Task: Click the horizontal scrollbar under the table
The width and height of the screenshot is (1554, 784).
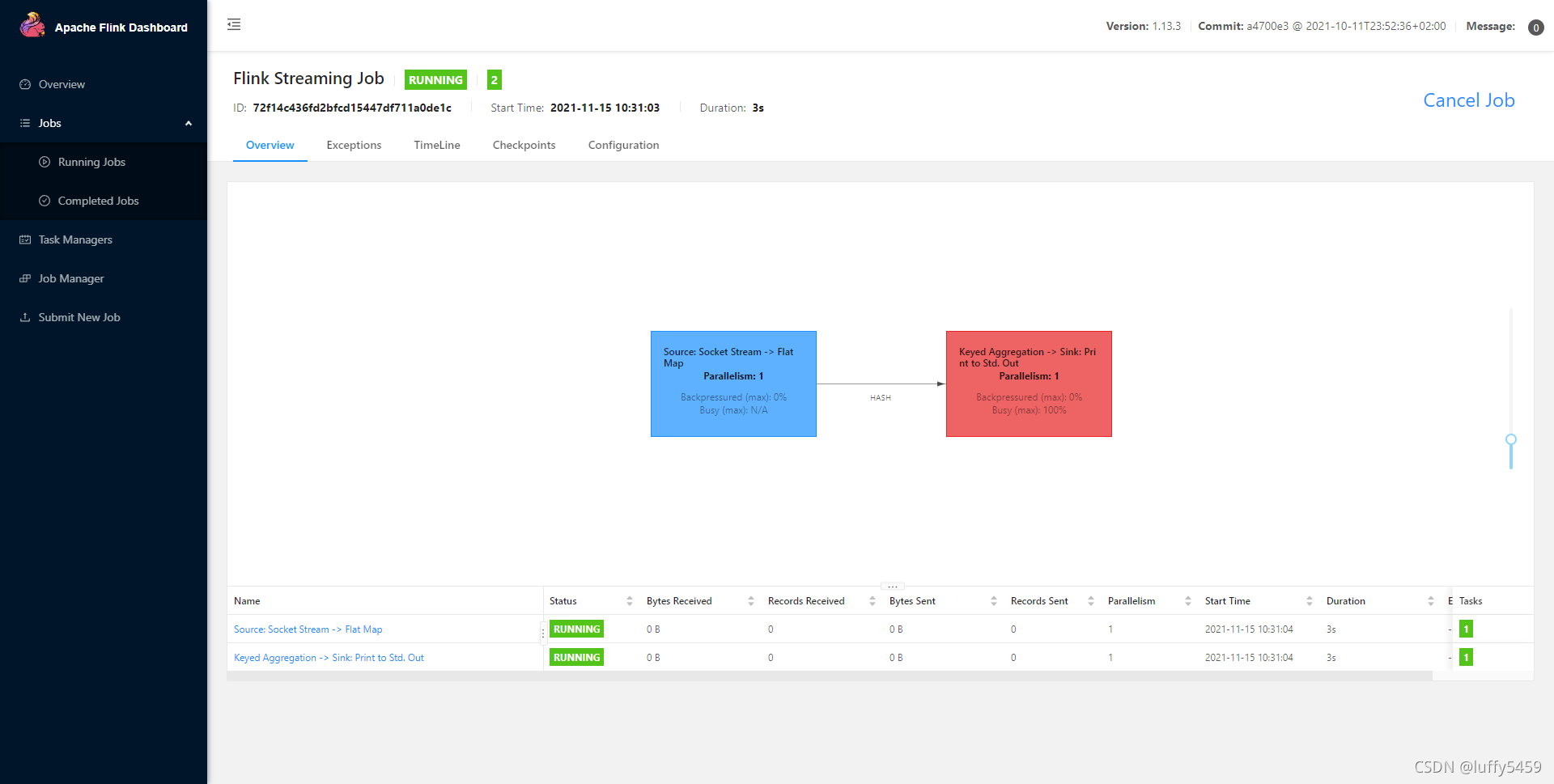Action: 830,676
